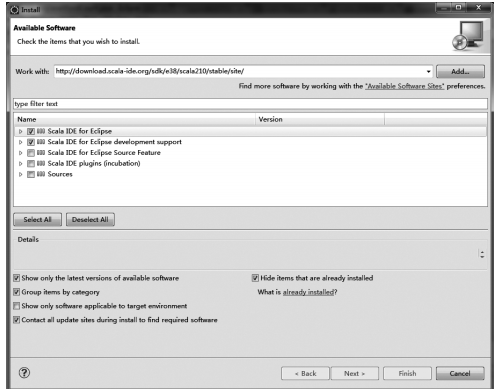Click the Name column header

(x=134, y=119)
